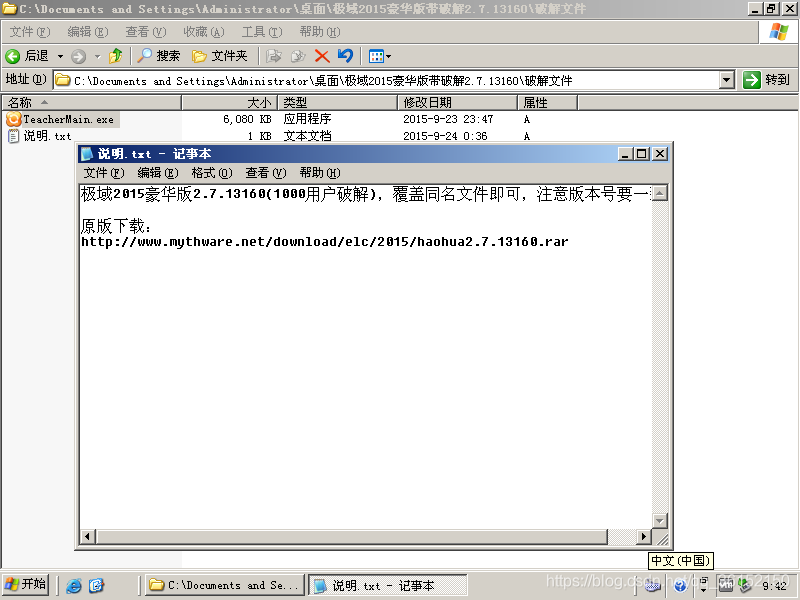Click Notepad's horizontal scrollbar right arrow
The height and width of the screenshot is (600, 800).
[x=643, y=536]
